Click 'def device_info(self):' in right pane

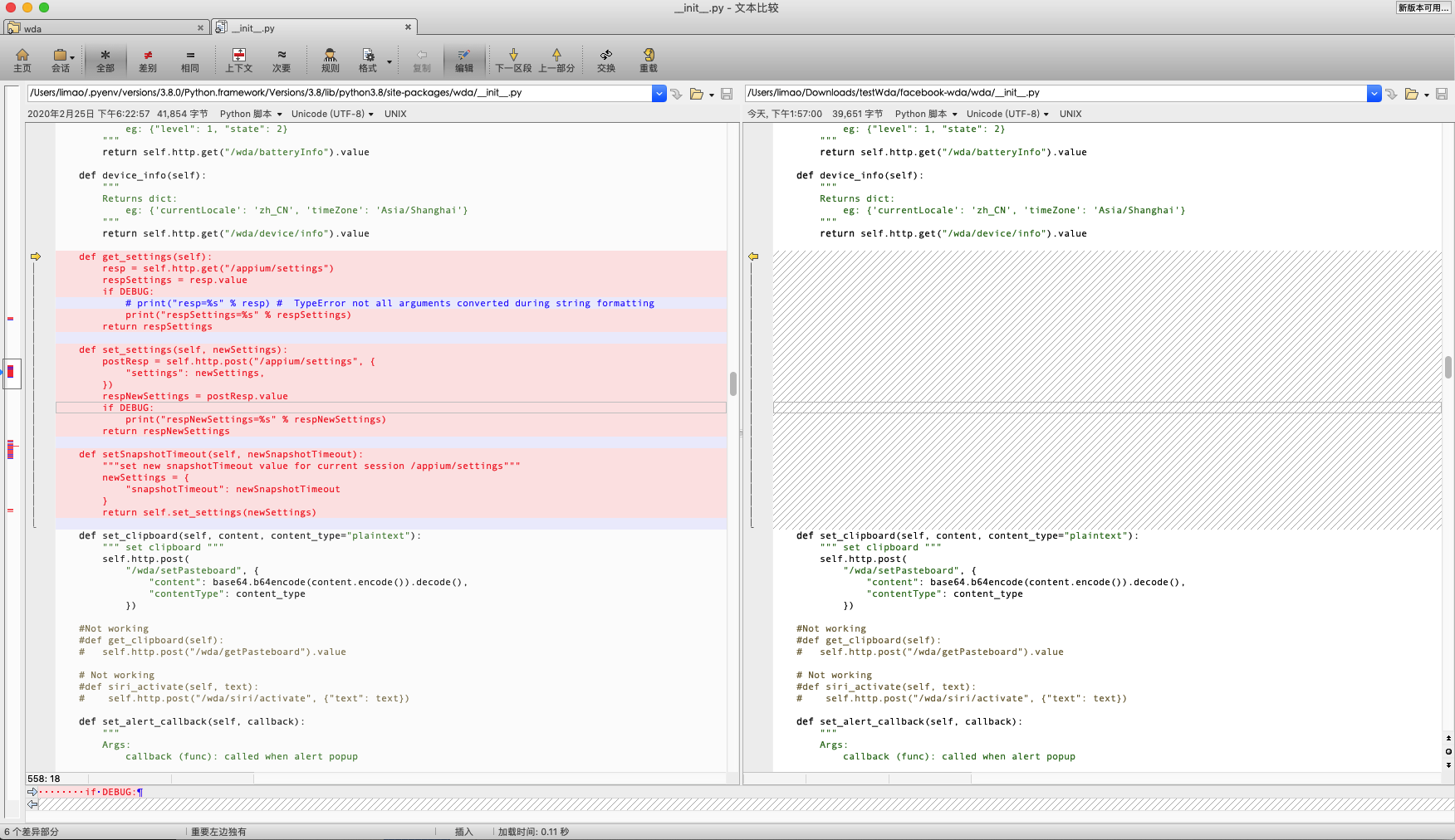click(x=860, y=175)
